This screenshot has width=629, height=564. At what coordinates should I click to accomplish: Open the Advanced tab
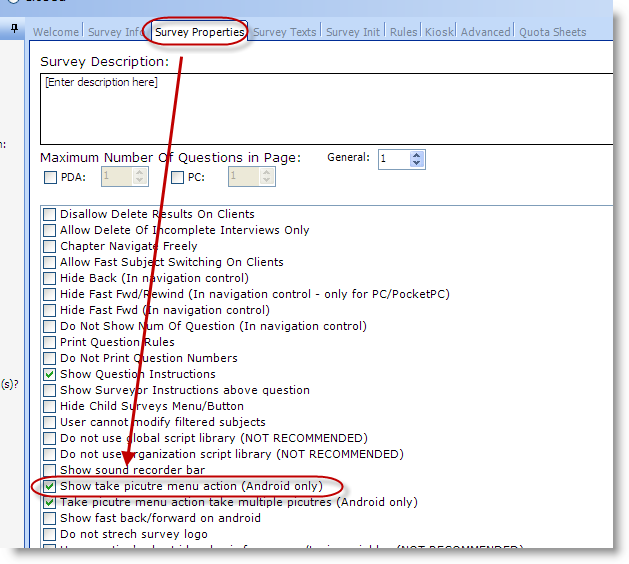[x=485, y=32]
